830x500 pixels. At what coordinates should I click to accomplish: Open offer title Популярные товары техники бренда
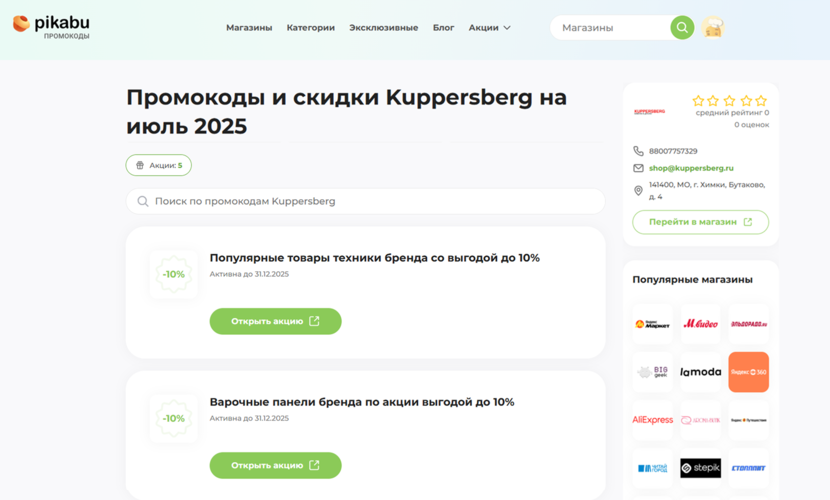coord(375,258)
